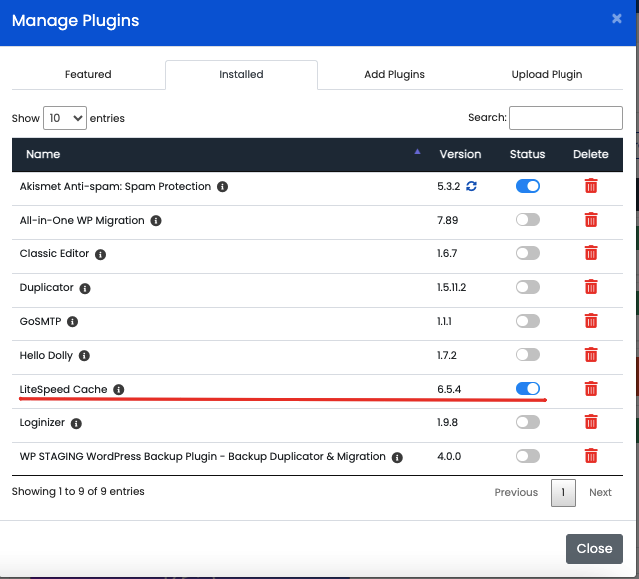Click trash icon for Classic Editor

pos(591,253)
